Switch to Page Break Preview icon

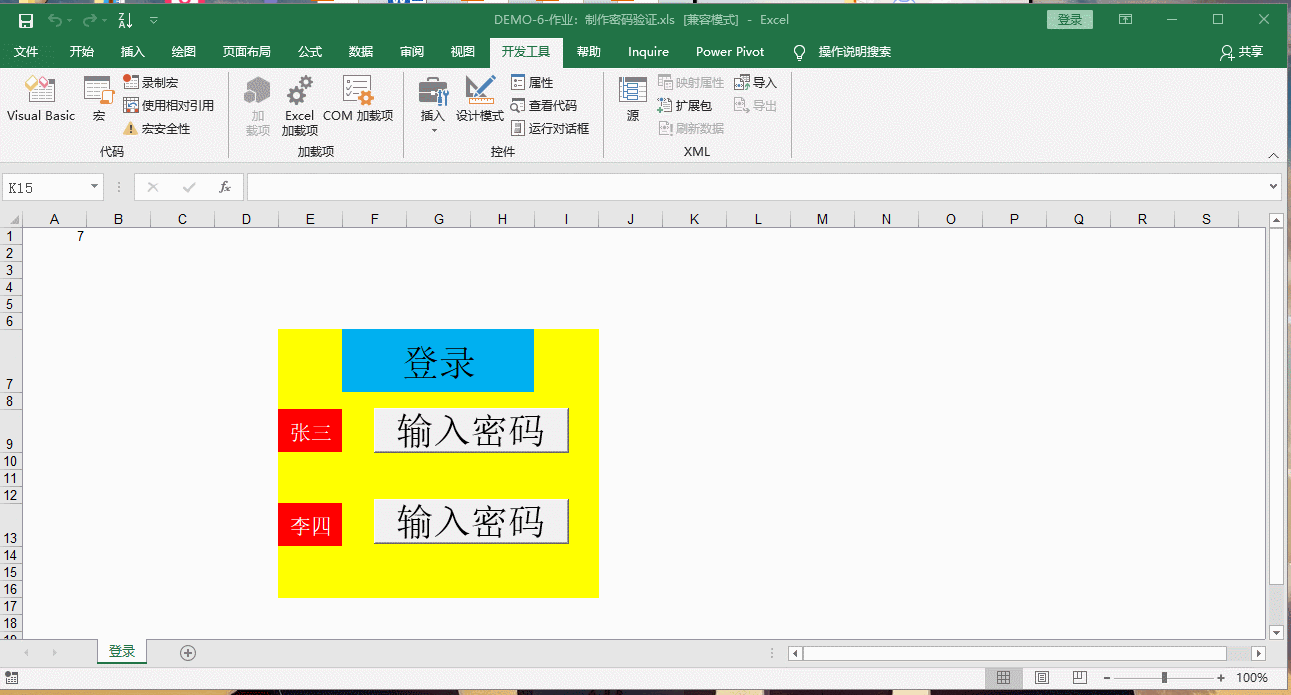coord(1080,678)
